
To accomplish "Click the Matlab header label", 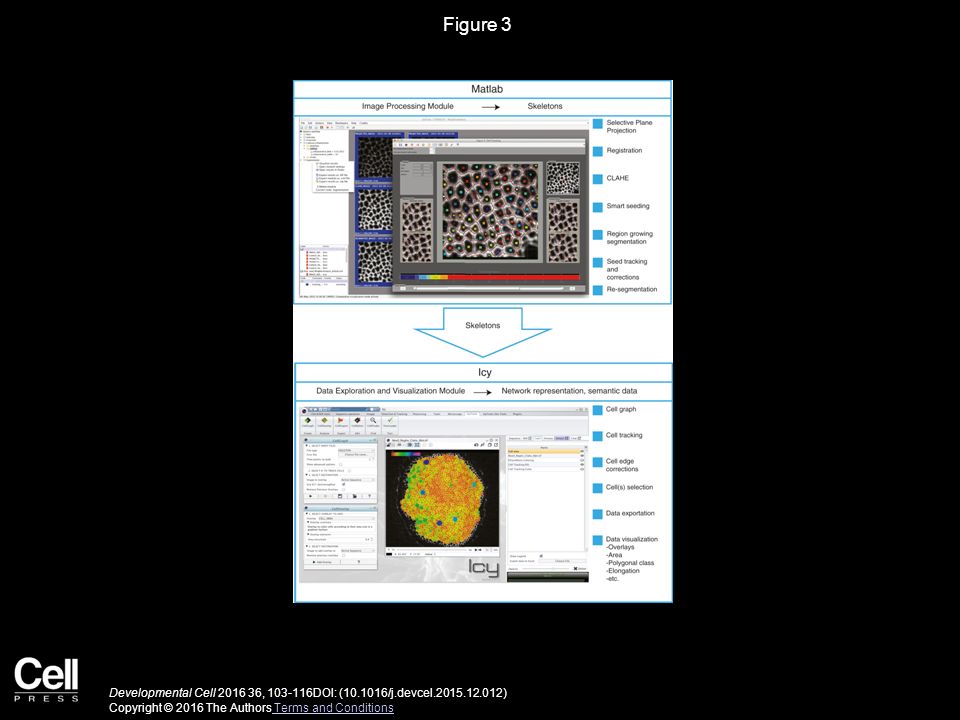I will [x=487, y=89].
